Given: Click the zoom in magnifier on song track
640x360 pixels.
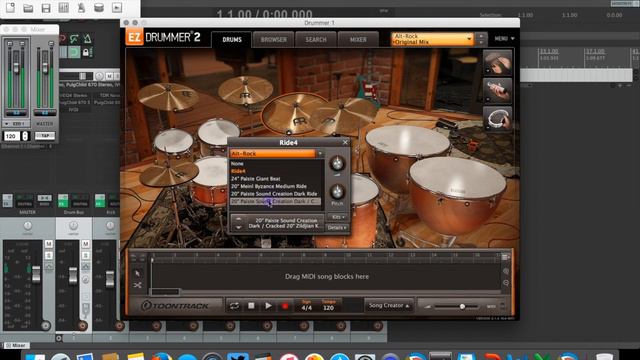Looking at the screenshot, I should point(506,271).
